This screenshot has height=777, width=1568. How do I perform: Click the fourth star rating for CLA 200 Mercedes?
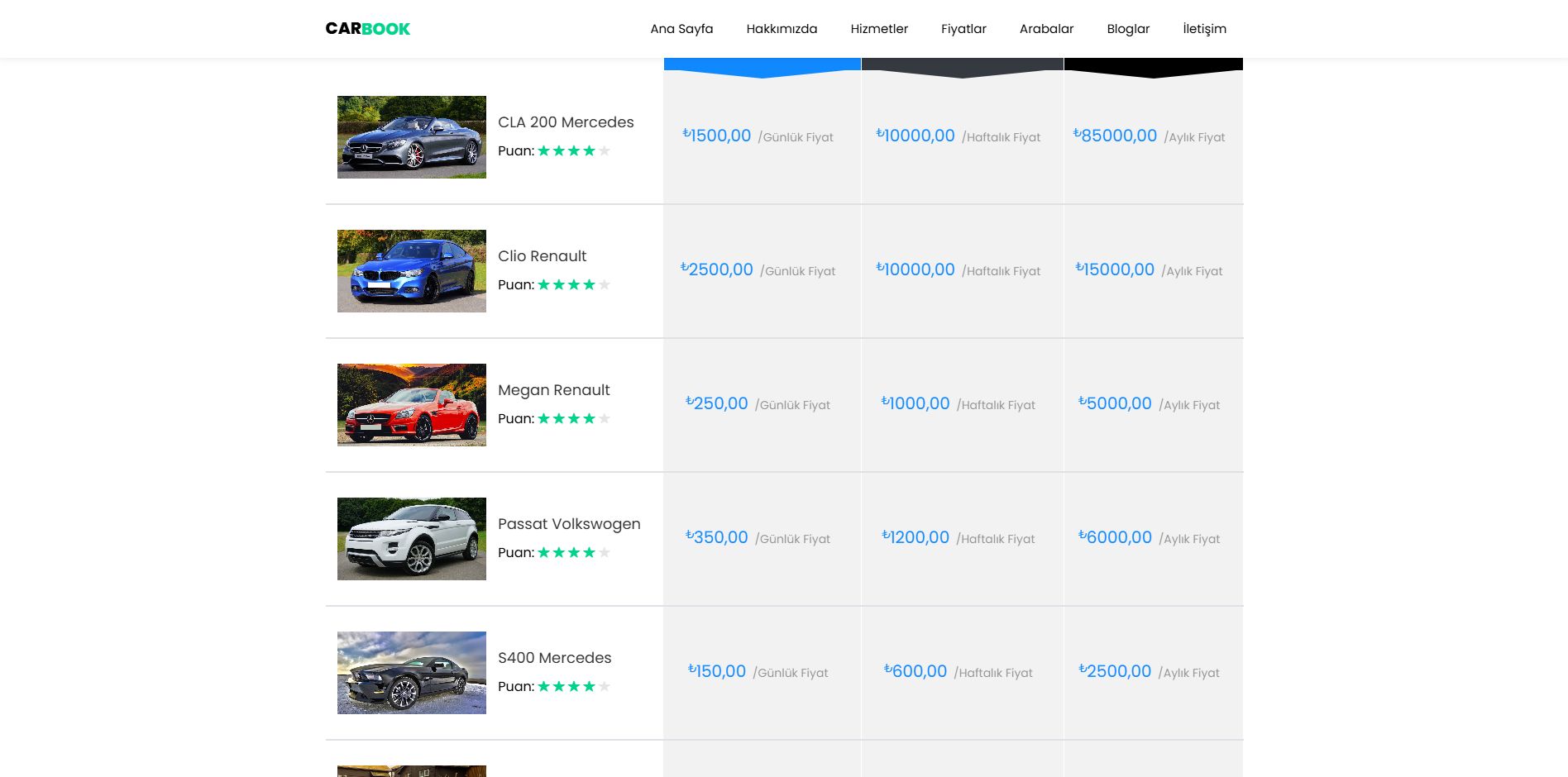coord(590,151)
